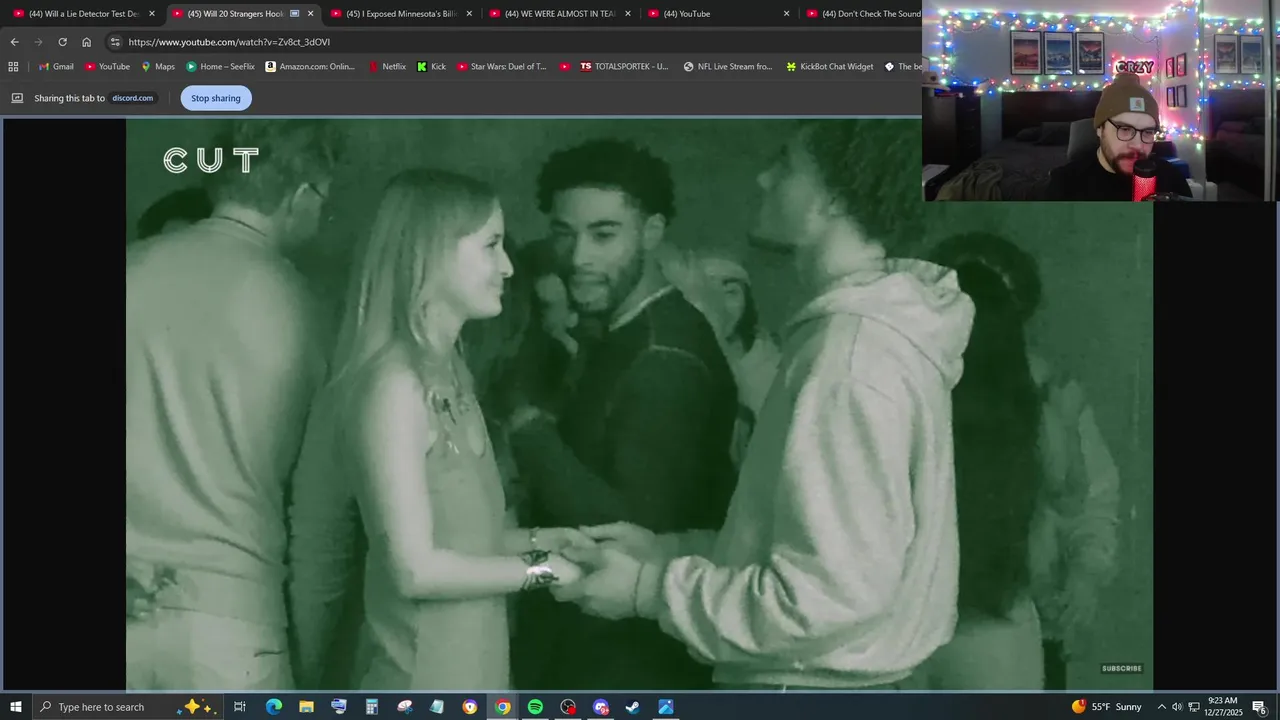Open the notification center with 6 alerts
Image resolution: width=1280 pixels, height=720 pixels.
1260,707
